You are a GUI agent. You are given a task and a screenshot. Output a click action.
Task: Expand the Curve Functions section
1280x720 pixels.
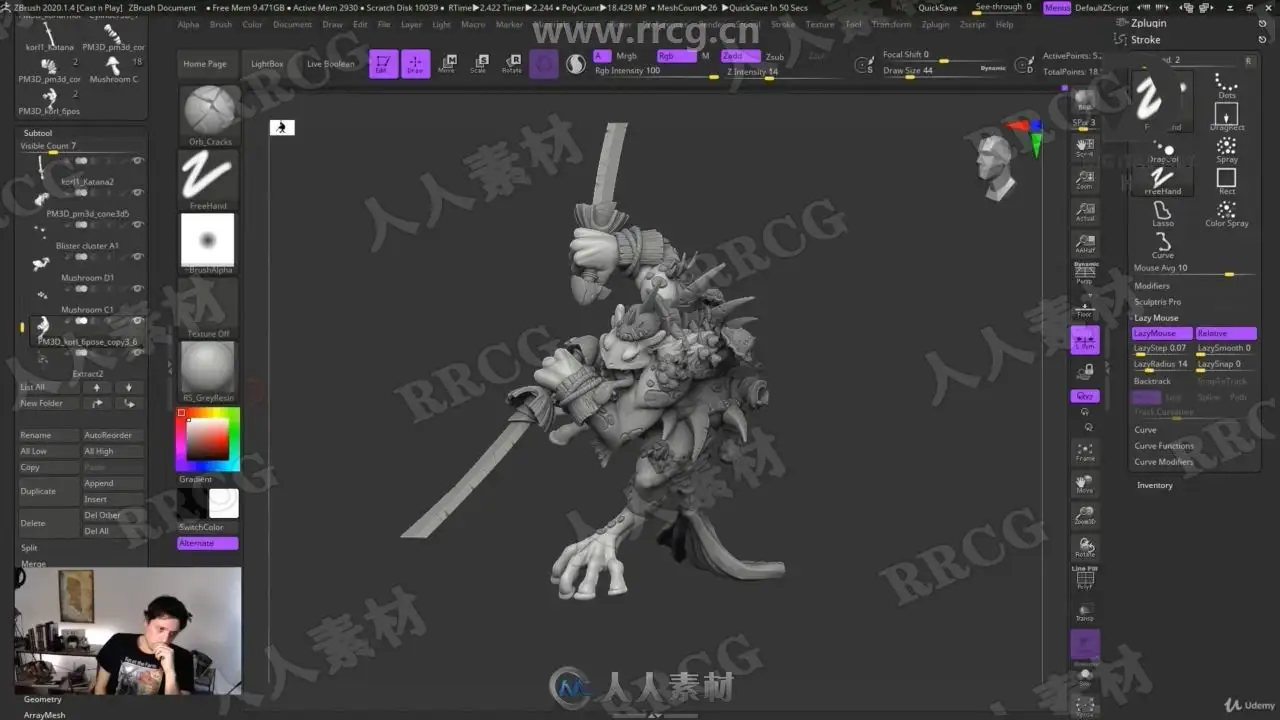click(x=1164, y=446)
